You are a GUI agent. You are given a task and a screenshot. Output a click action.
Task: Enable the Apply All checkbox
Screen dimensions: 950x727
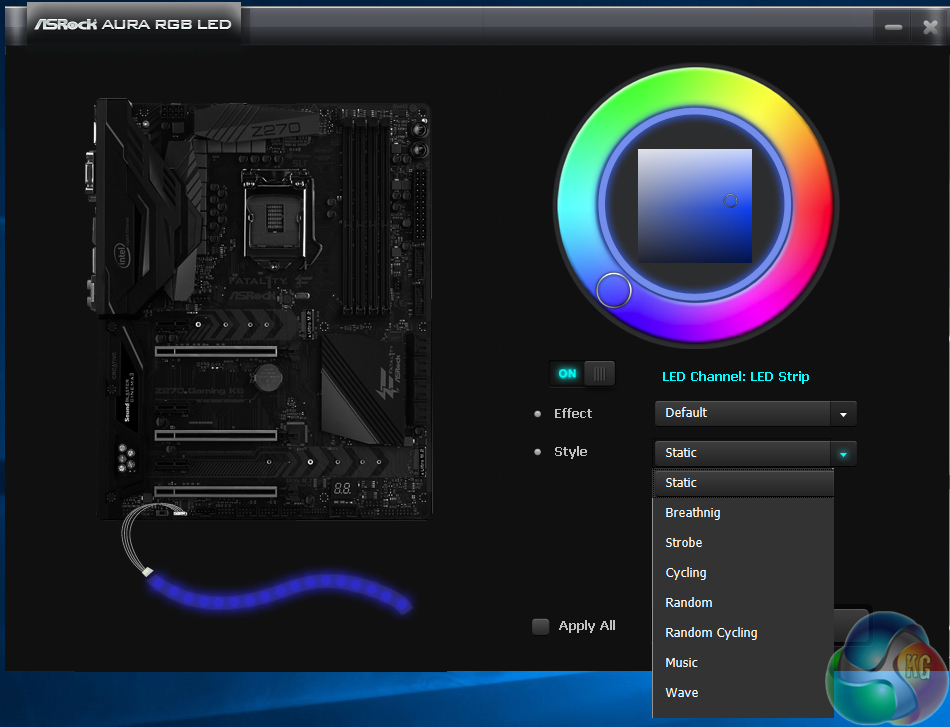540,626
